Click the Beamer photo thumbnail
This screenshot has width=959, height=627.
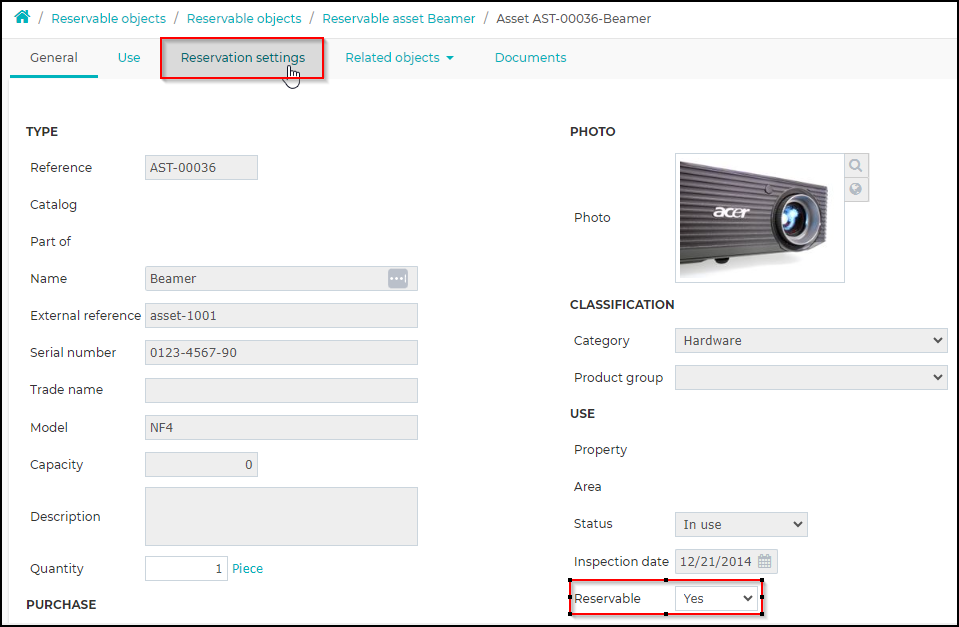[760, 218]
